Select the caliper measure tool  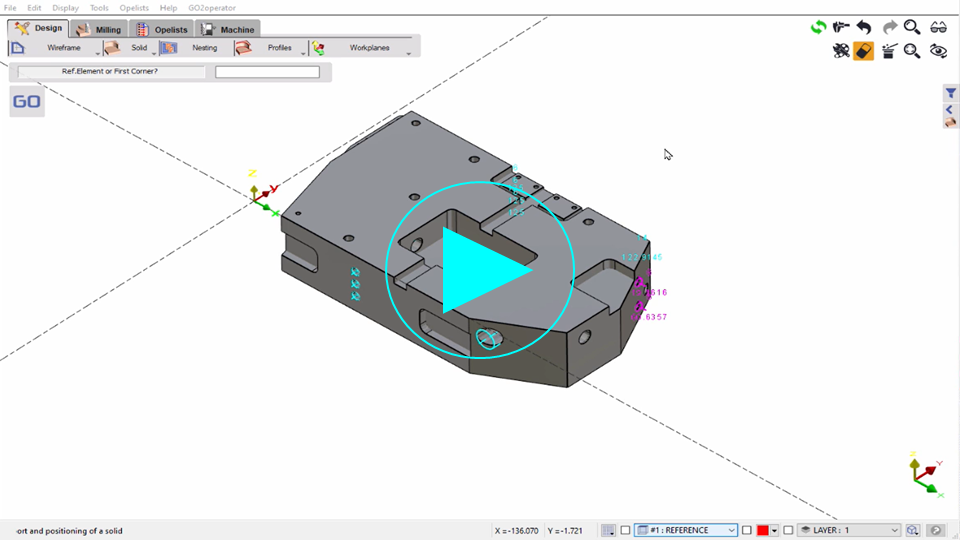pos(841,28)
